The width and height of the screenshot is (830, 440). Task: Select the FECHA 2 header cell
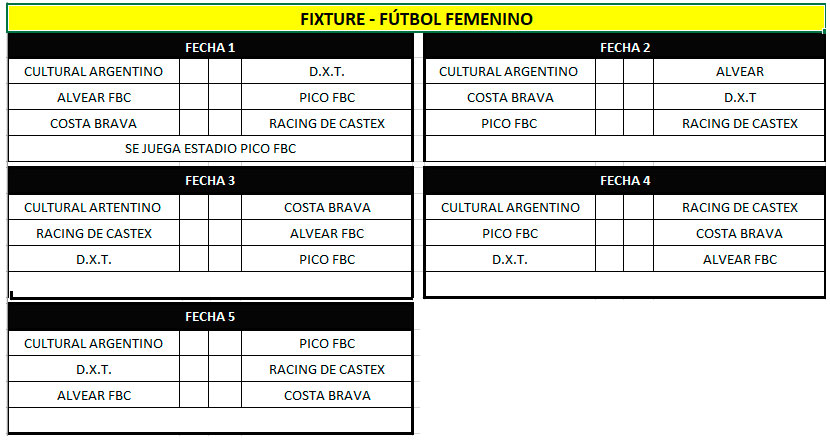(625, 47)
